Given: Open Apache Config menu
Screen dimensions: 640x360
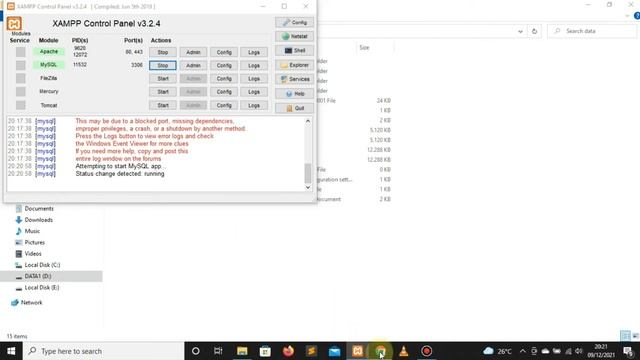Looking at the screenshot, I should click(x=224, y=52).
